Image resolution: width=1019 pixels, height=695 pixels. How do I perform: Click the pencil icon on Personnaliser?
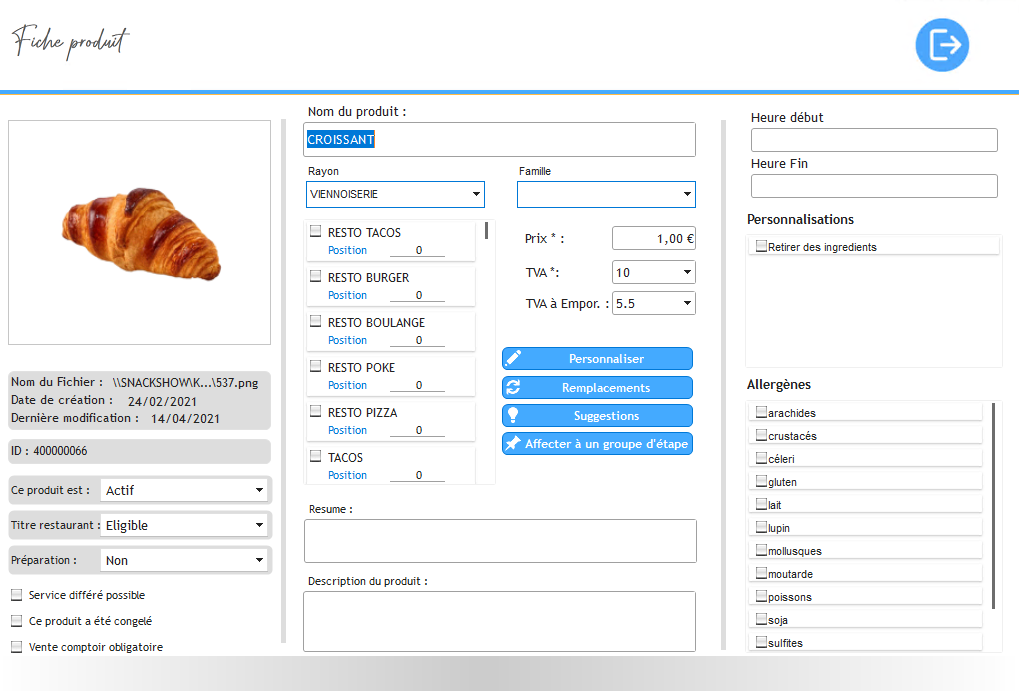[x=514, y=358]
